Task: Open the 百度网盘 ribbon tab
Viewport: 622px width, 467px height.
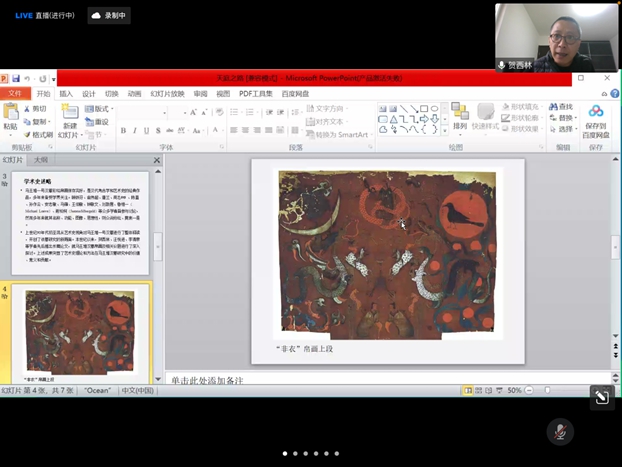Action: click(x=295, y=94)
